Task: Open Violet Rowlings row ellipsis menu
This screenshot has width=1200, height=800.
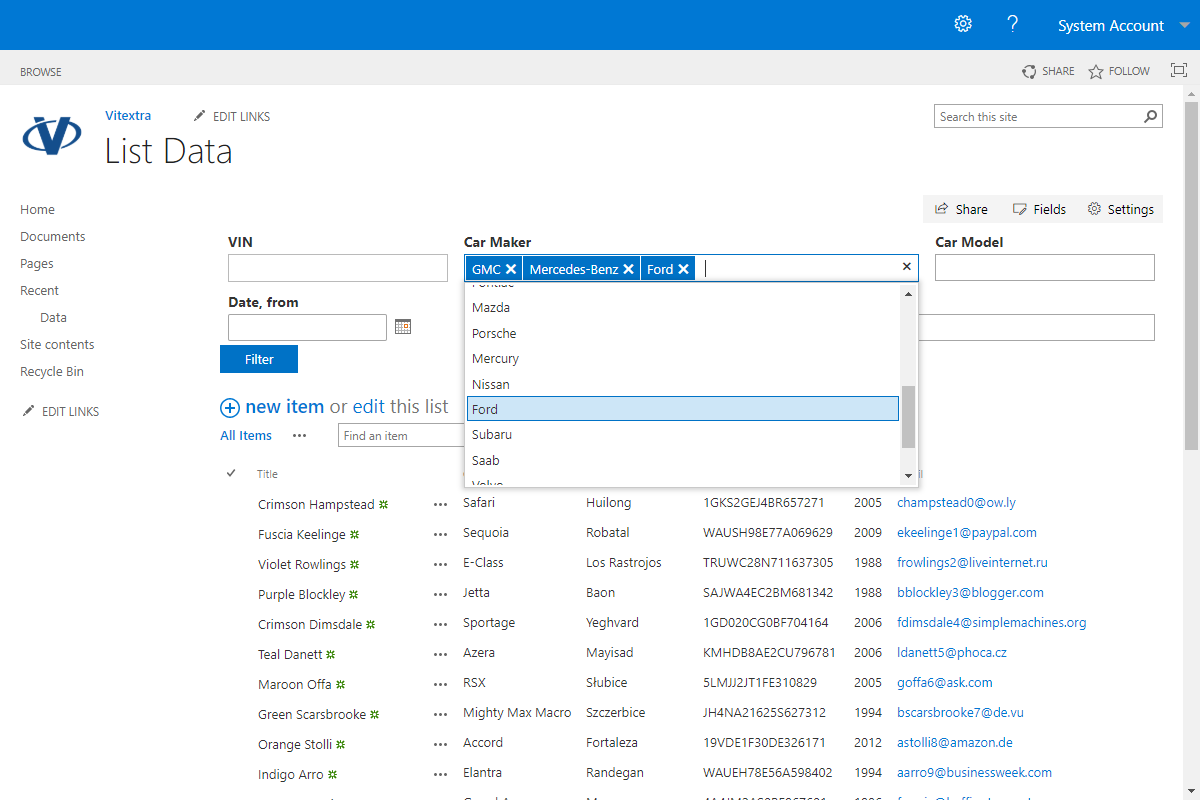Action: (x=441, y=565)
